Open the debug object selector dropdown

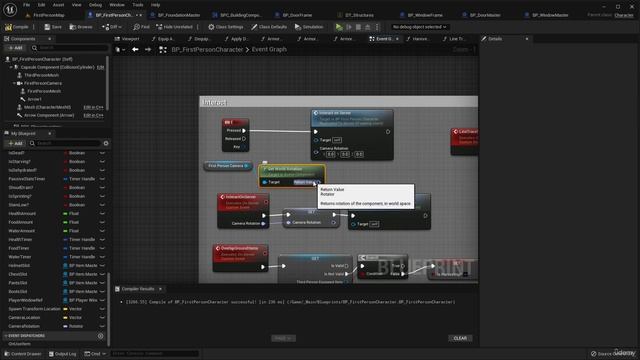click(419, 27)
